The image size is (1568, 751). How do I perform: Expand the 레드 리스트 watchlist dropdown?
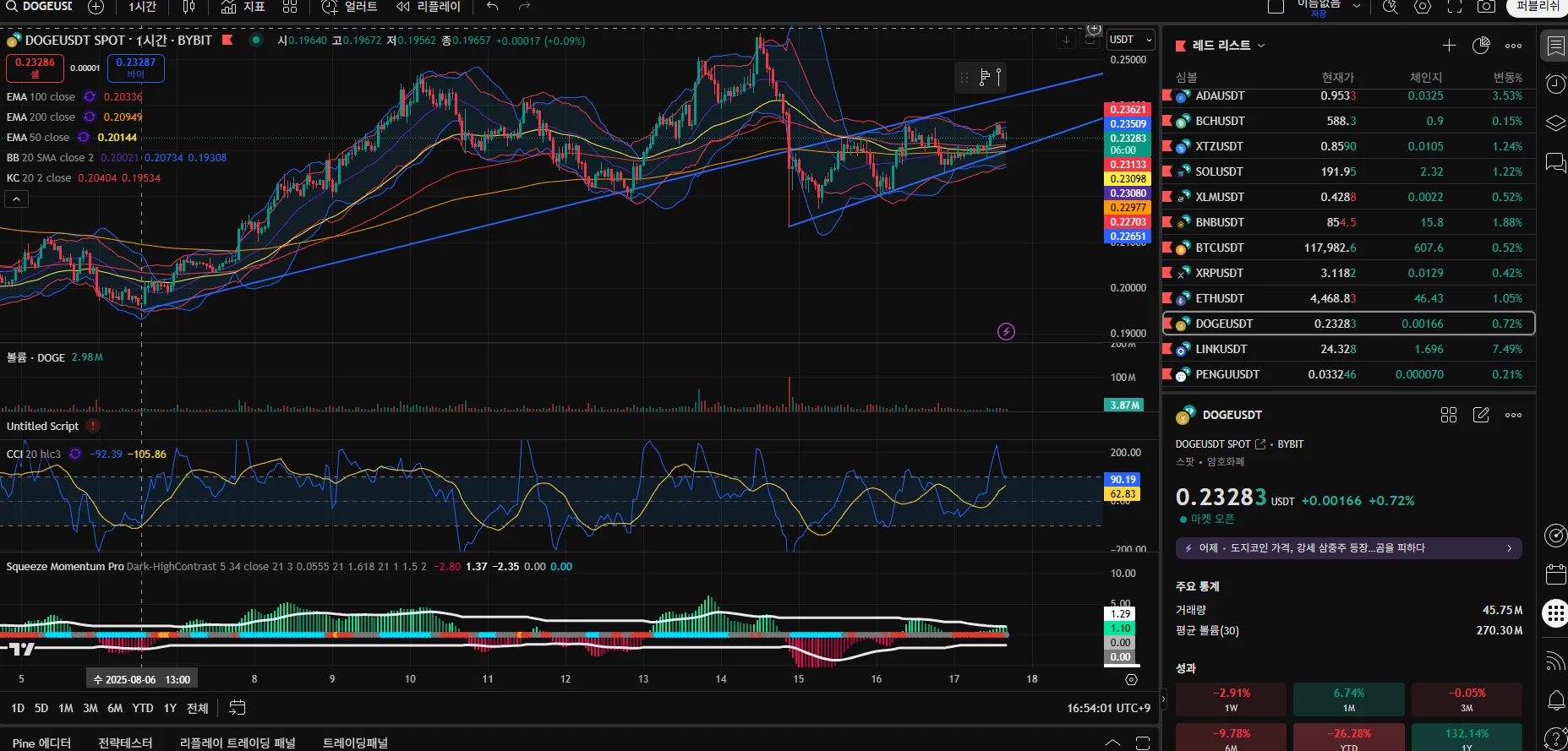[1261, 46]
